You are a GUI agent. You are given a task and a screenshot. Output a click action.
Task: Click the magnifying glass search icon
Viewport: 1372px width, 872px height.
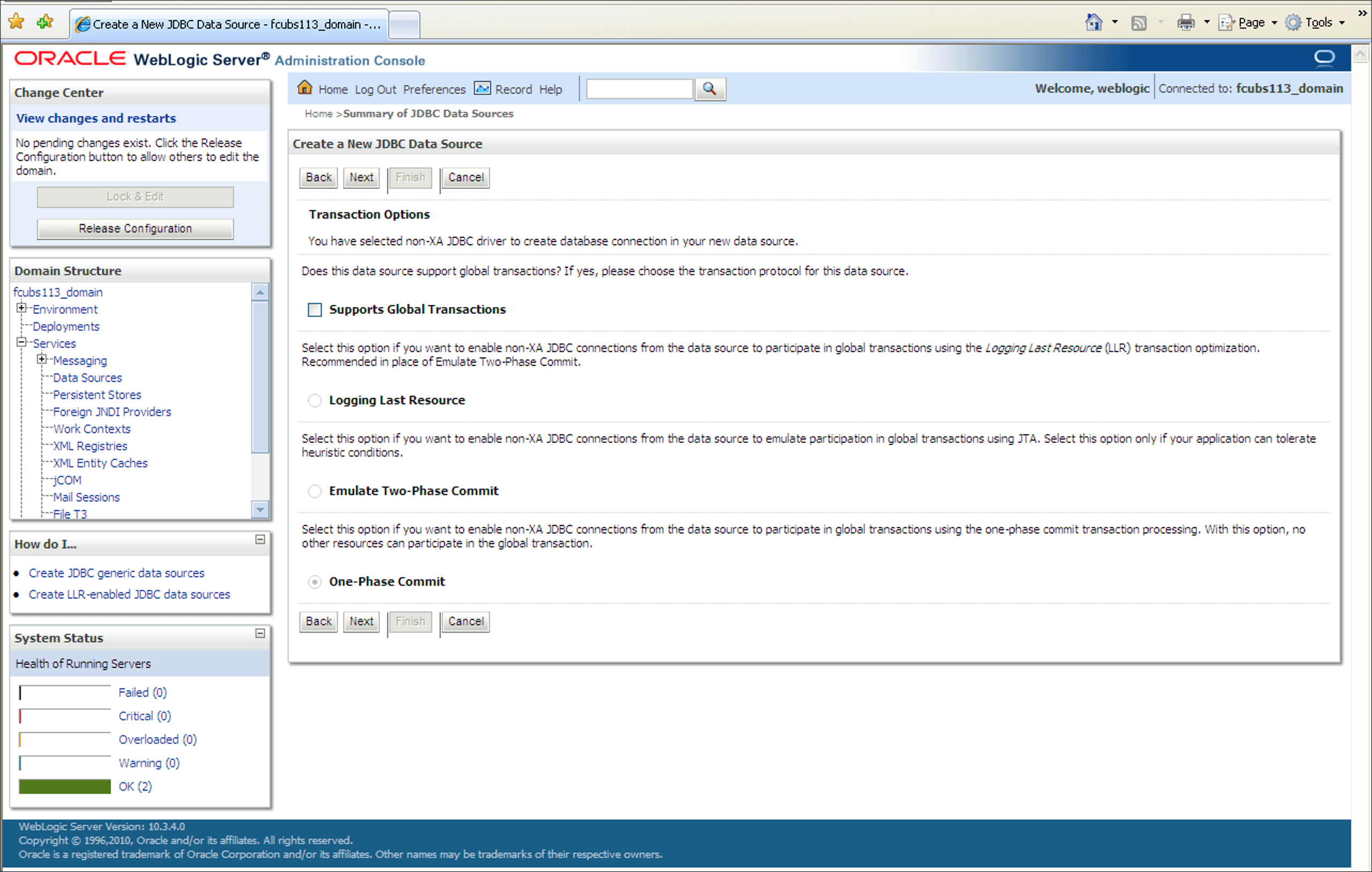click(710, 89)
